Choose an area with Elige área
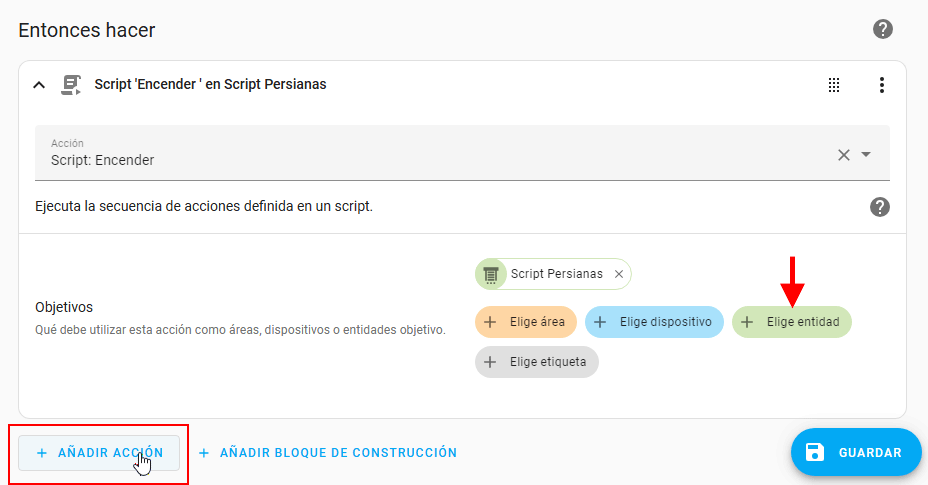928x485 pixels. 526,322
